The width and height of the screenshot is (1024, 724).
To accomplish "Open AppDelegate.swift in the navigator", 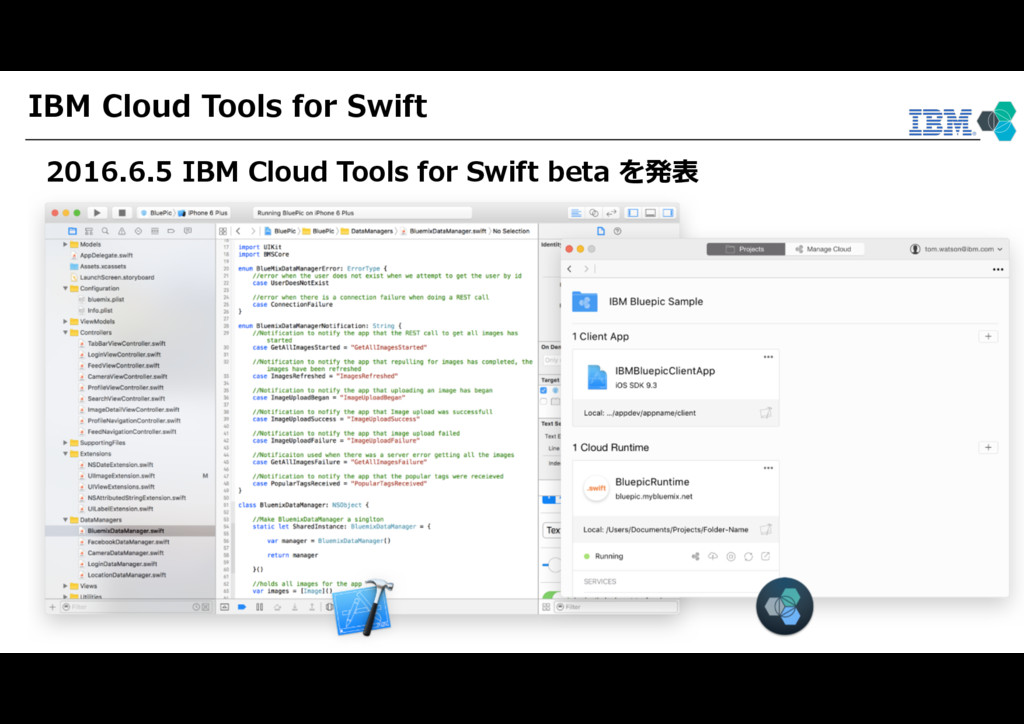I will pyautogui.click(x=106, y=255).
